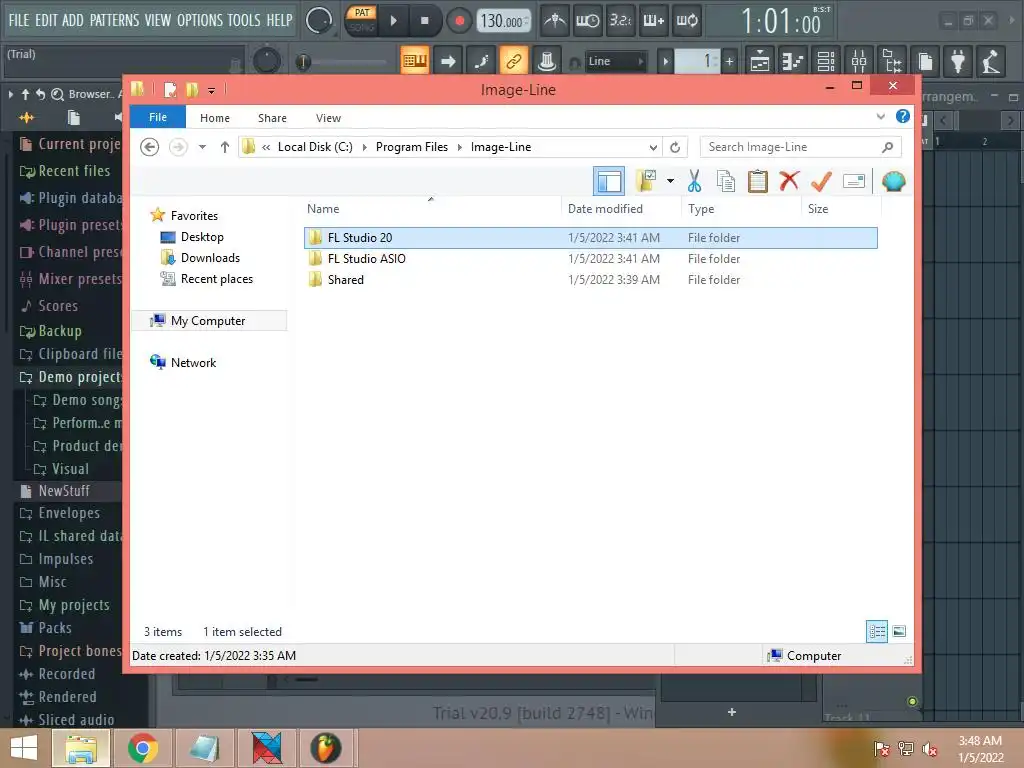Toggle typing keyboard to piano icon
The image size is (1024, 768).
tap(415, 61)
